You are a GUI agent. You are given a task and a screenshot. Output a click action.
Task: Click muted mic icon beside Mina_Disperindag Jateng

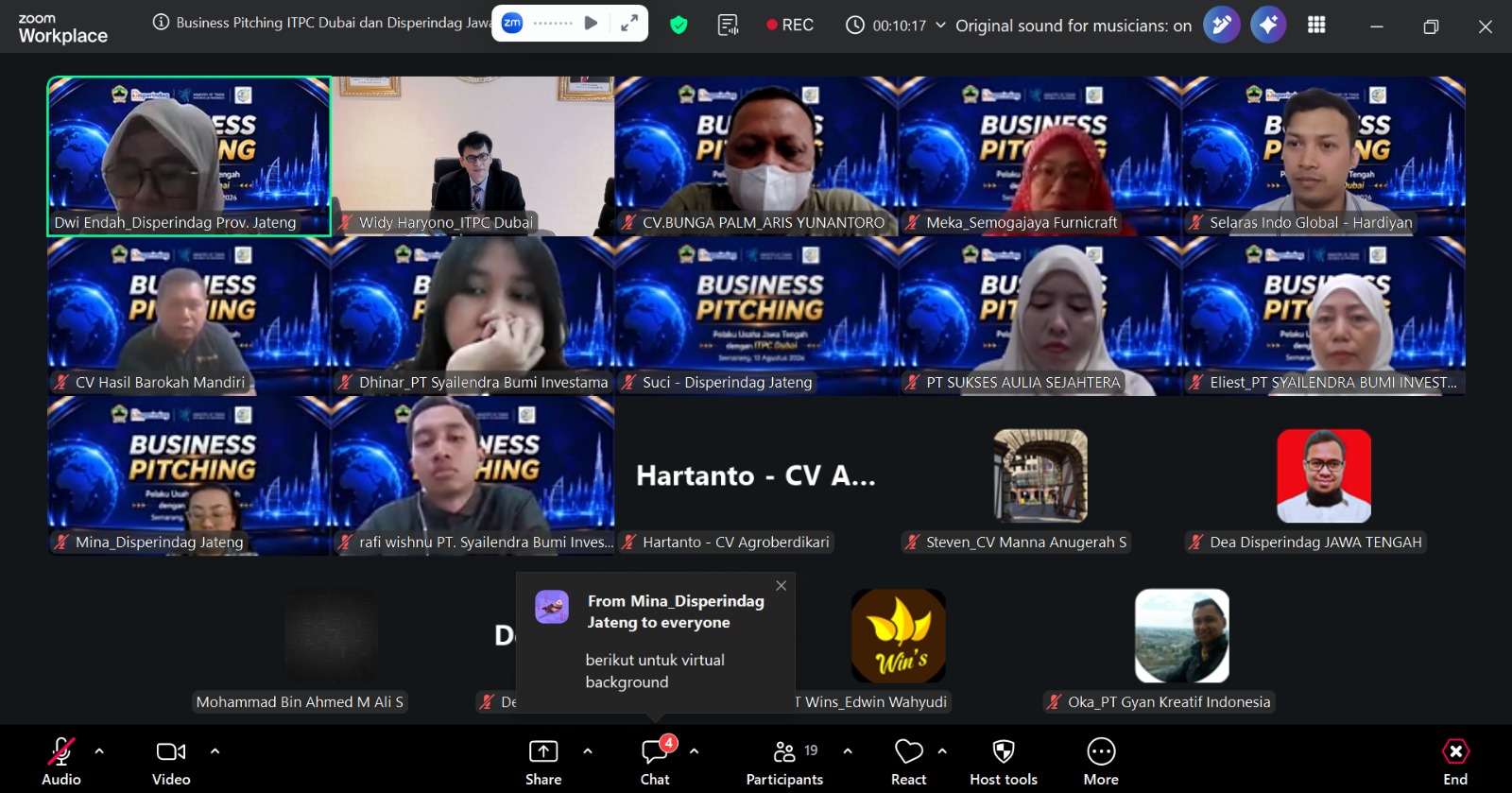pyautogui.click(x=62, y=543)
